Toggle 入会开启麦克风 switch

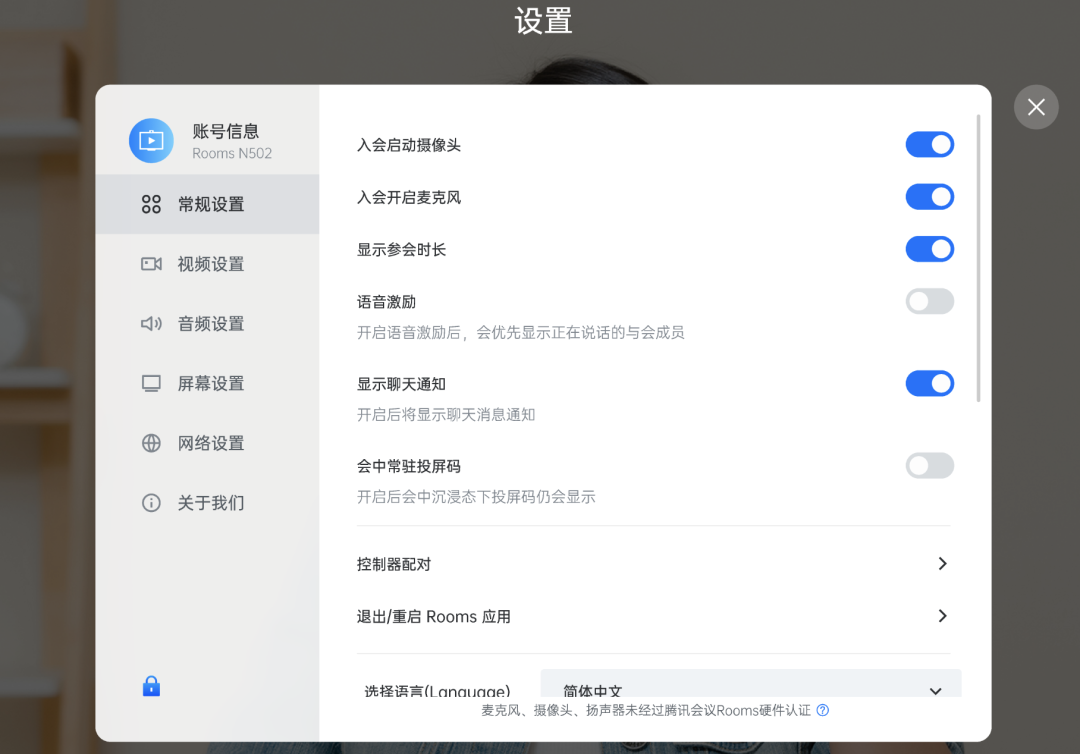[x=929, y=197]
